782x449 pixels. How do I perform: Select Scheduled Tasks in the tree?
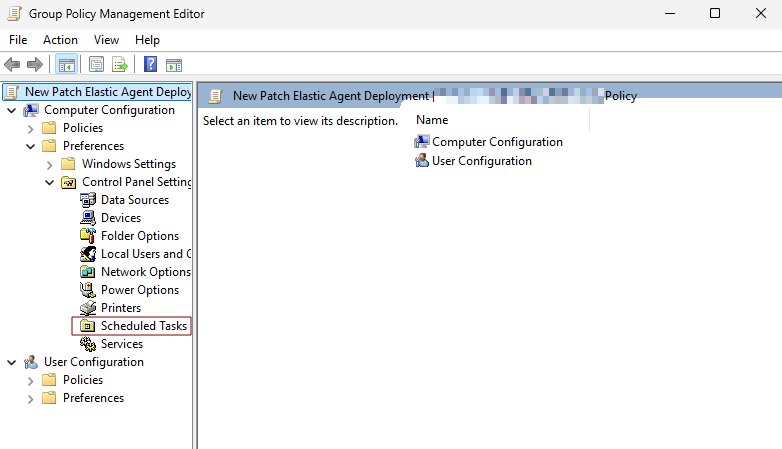(x=143, y=326)
